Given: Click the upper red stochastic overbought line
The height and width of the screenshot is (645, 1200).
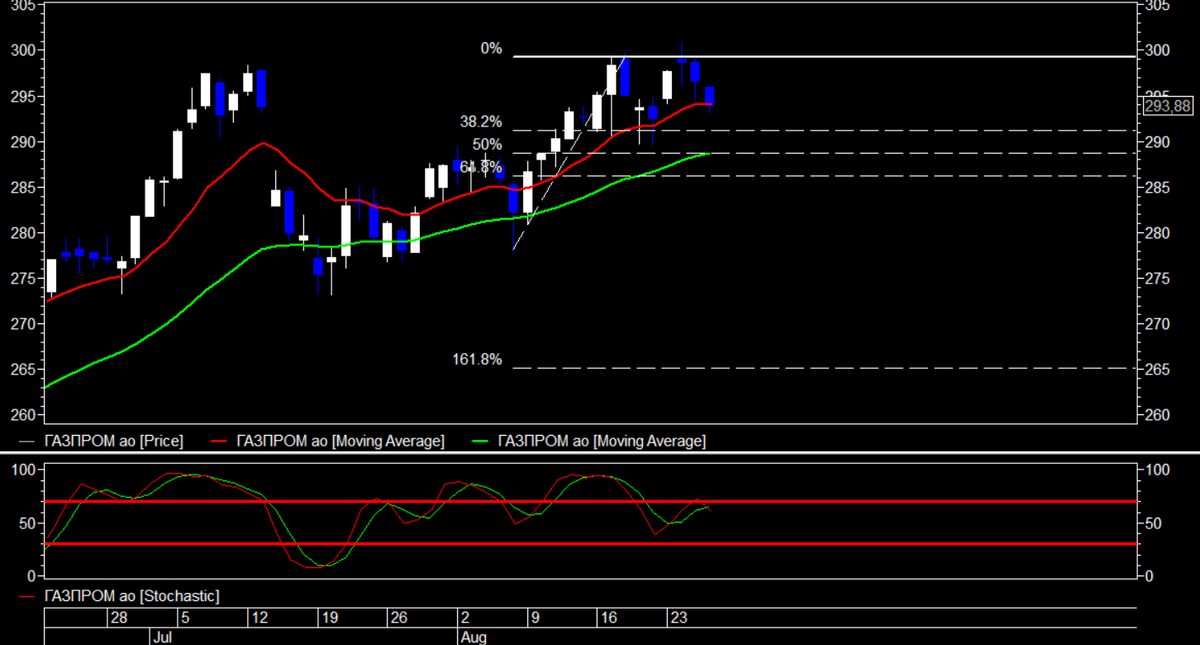Looking at the screenshot, I should click(x=590, y=501).
